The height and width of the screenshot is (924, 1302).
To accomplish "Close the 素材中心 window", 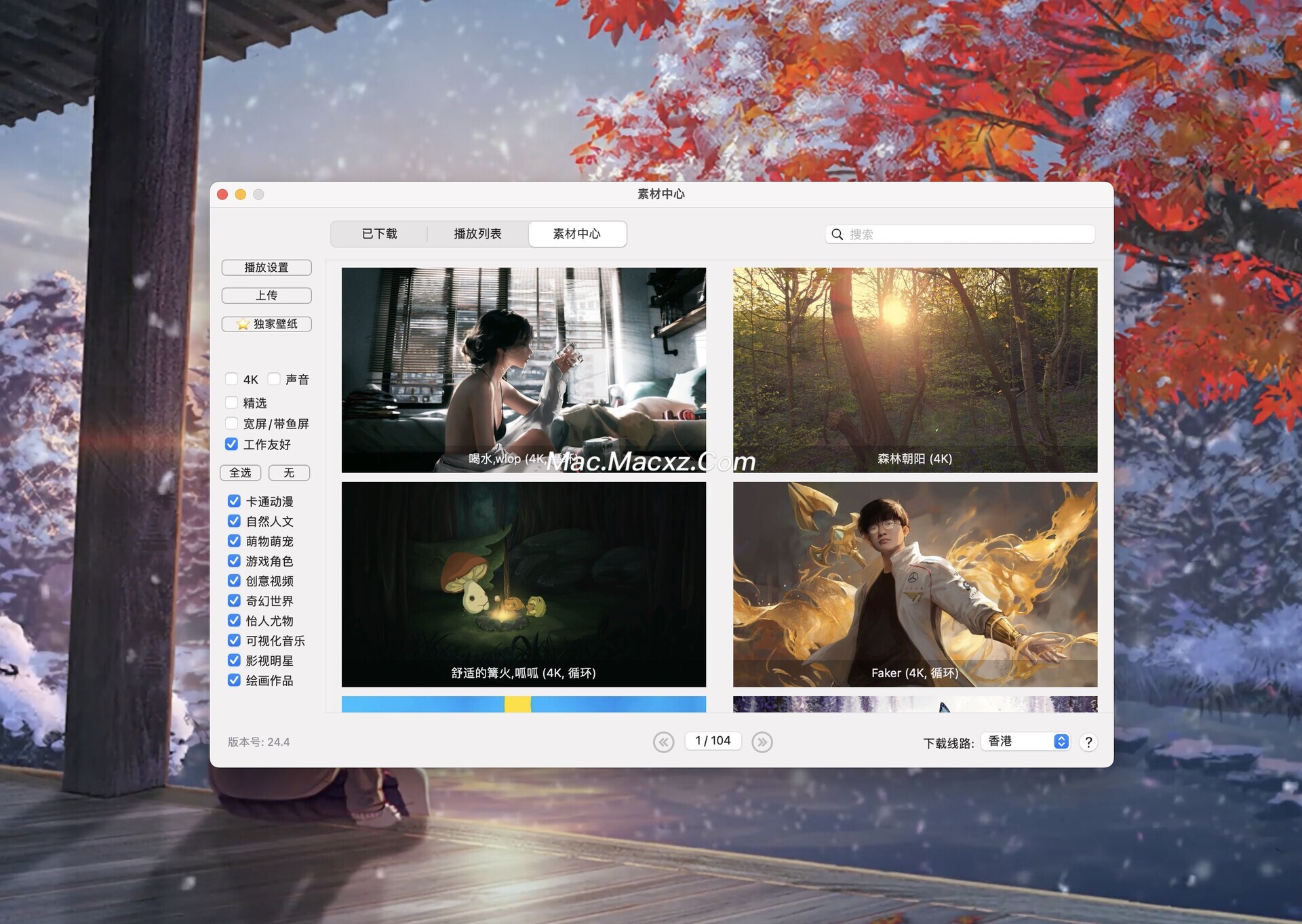I will [222, 195].
